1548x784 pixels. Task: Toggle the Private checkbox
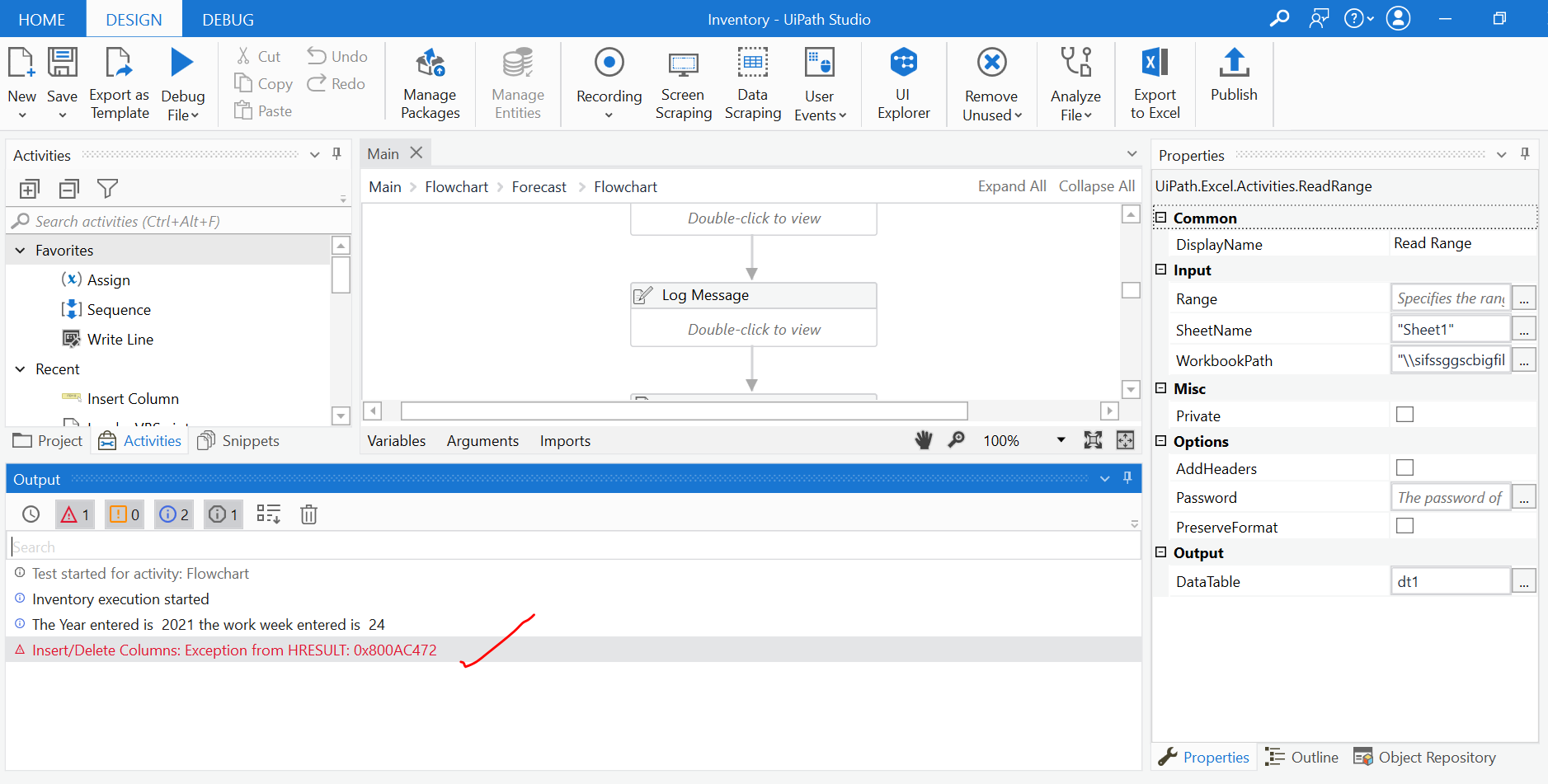[x=1404, y=415]
